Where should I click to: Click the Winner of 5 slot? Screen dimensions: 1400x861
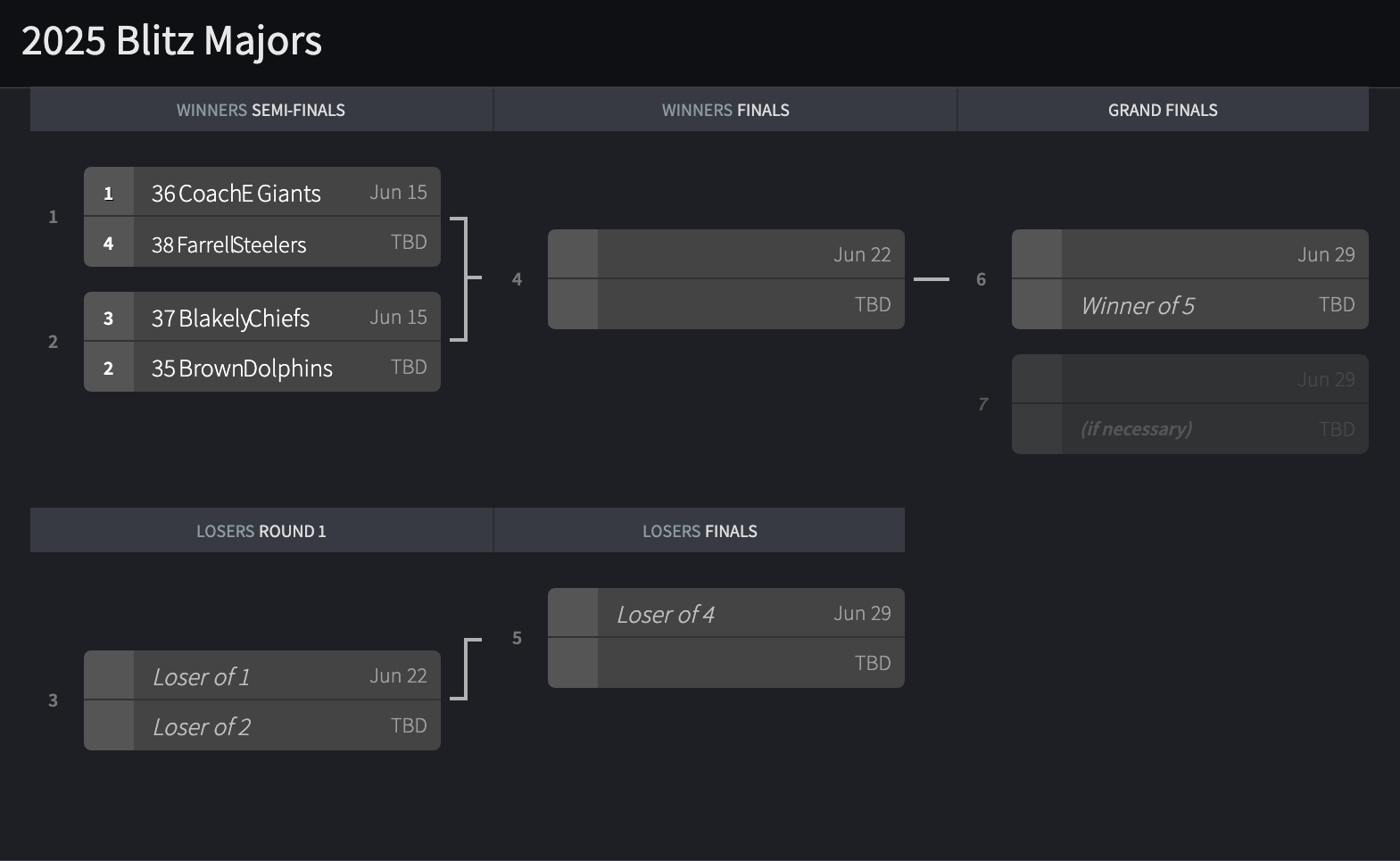[x=1190, y=305]
